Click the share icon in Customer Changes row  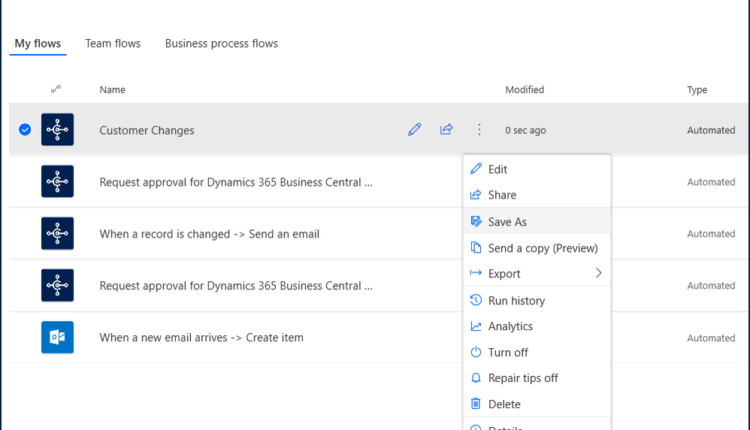(447, 130)
